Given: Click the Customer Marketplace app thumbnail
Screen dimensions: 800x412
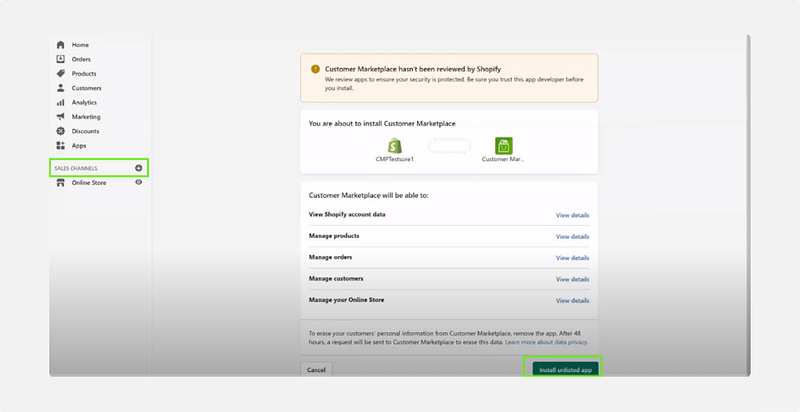Looking at the screenshot, I should (x=504, y=145).
